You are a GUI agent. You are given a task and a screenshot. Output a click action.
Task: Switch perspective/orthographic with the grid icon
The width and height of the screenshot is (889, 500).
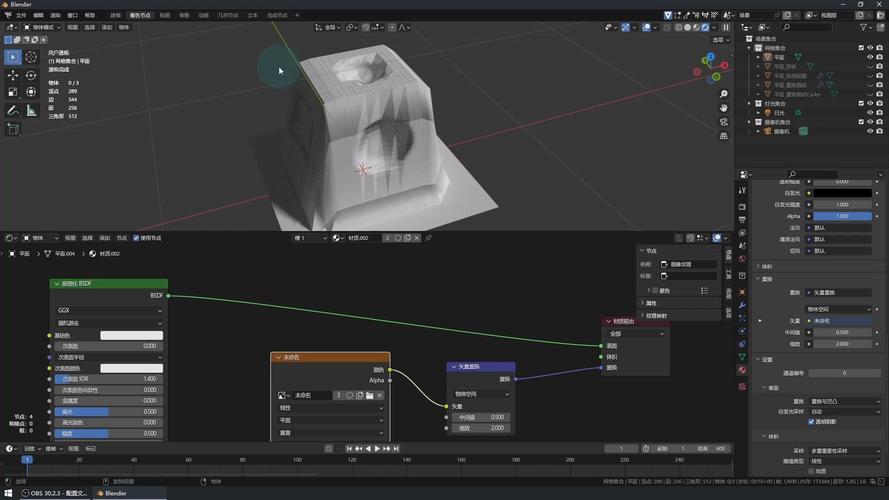[723, 136]
